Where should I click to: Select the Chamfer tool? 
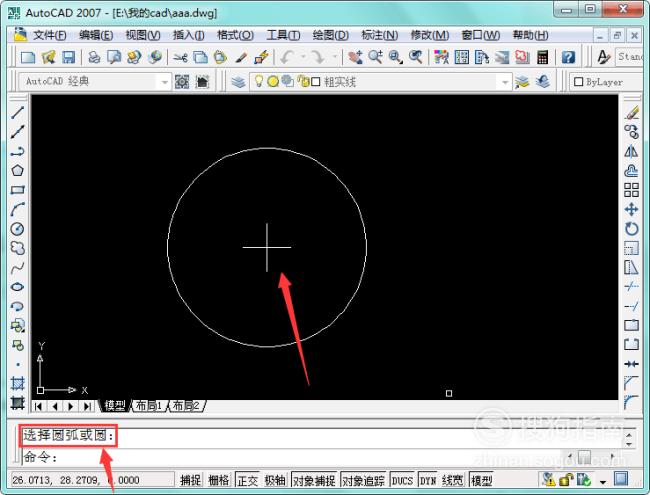tap(631, 383)
